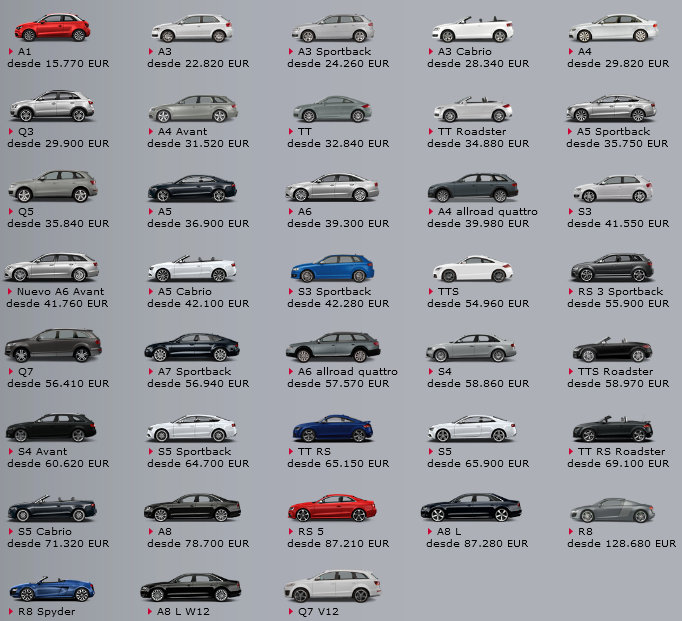
Task: Click the red A1 car image
Action: click(52, 27)
